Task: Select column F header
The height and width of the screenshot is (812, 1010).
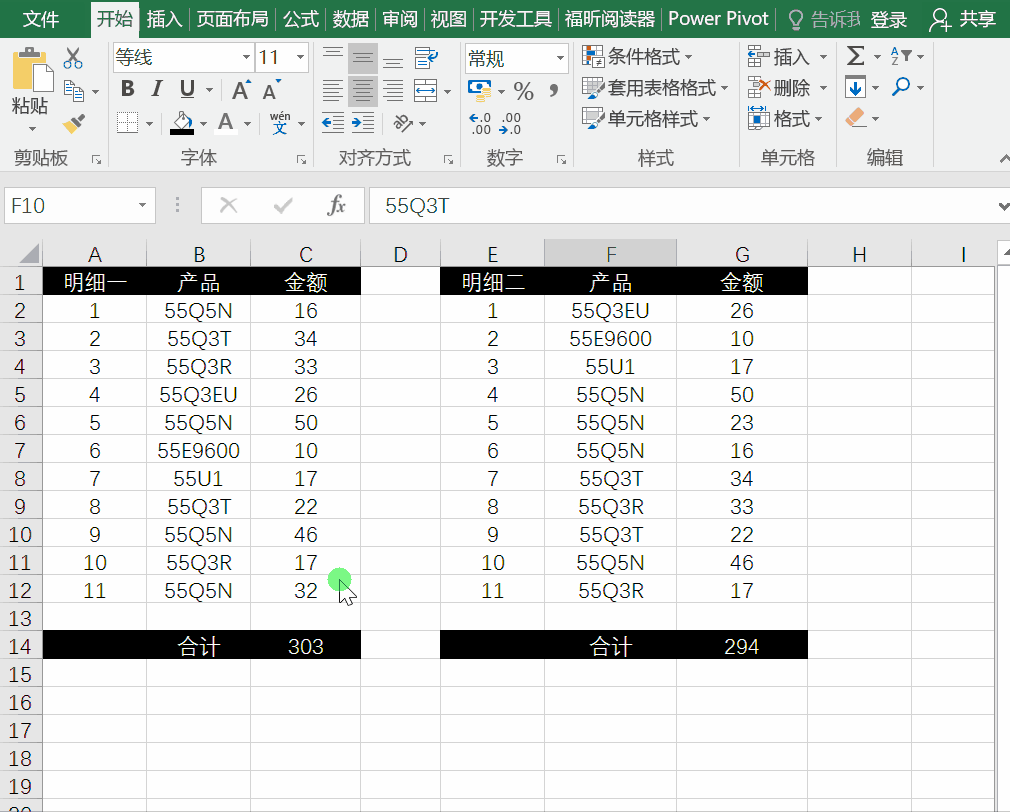Action: (x=610, y=254)
